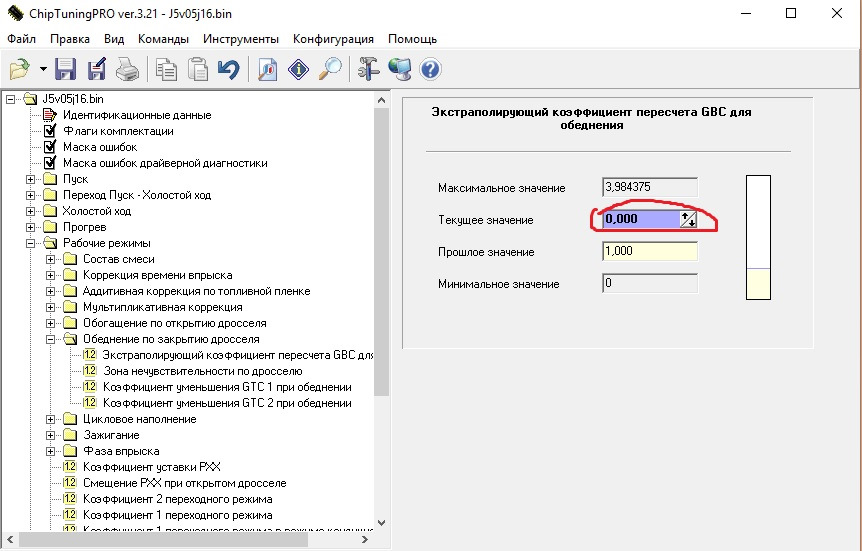
Task: Open the Команды menu
Action: point(163,39)
